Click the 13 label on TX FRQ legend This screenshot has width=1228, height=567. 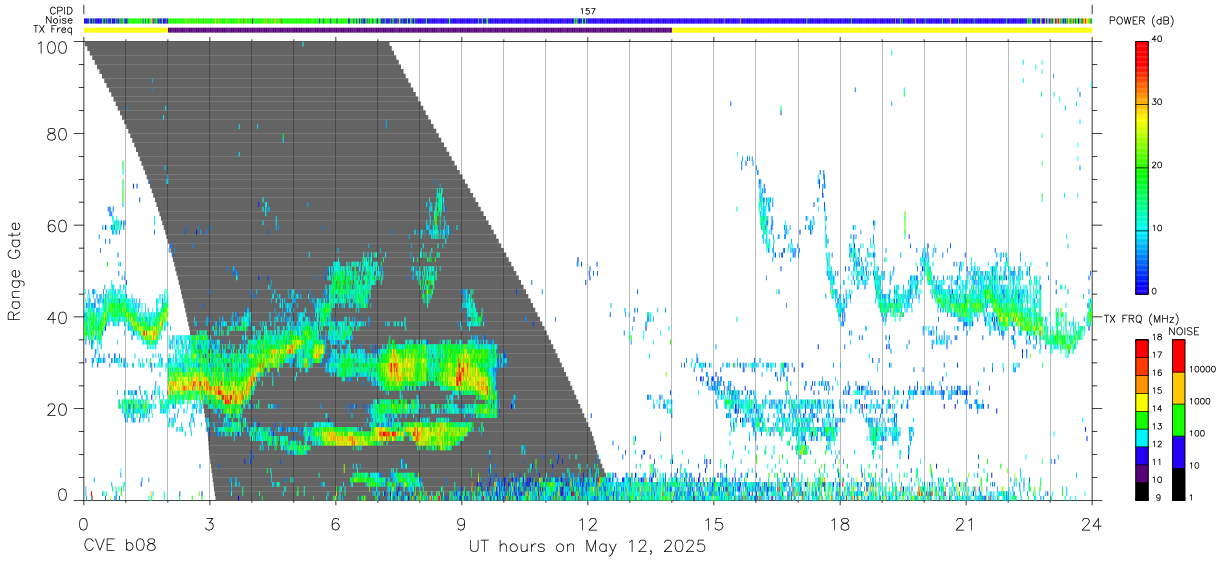[1155, 427]
